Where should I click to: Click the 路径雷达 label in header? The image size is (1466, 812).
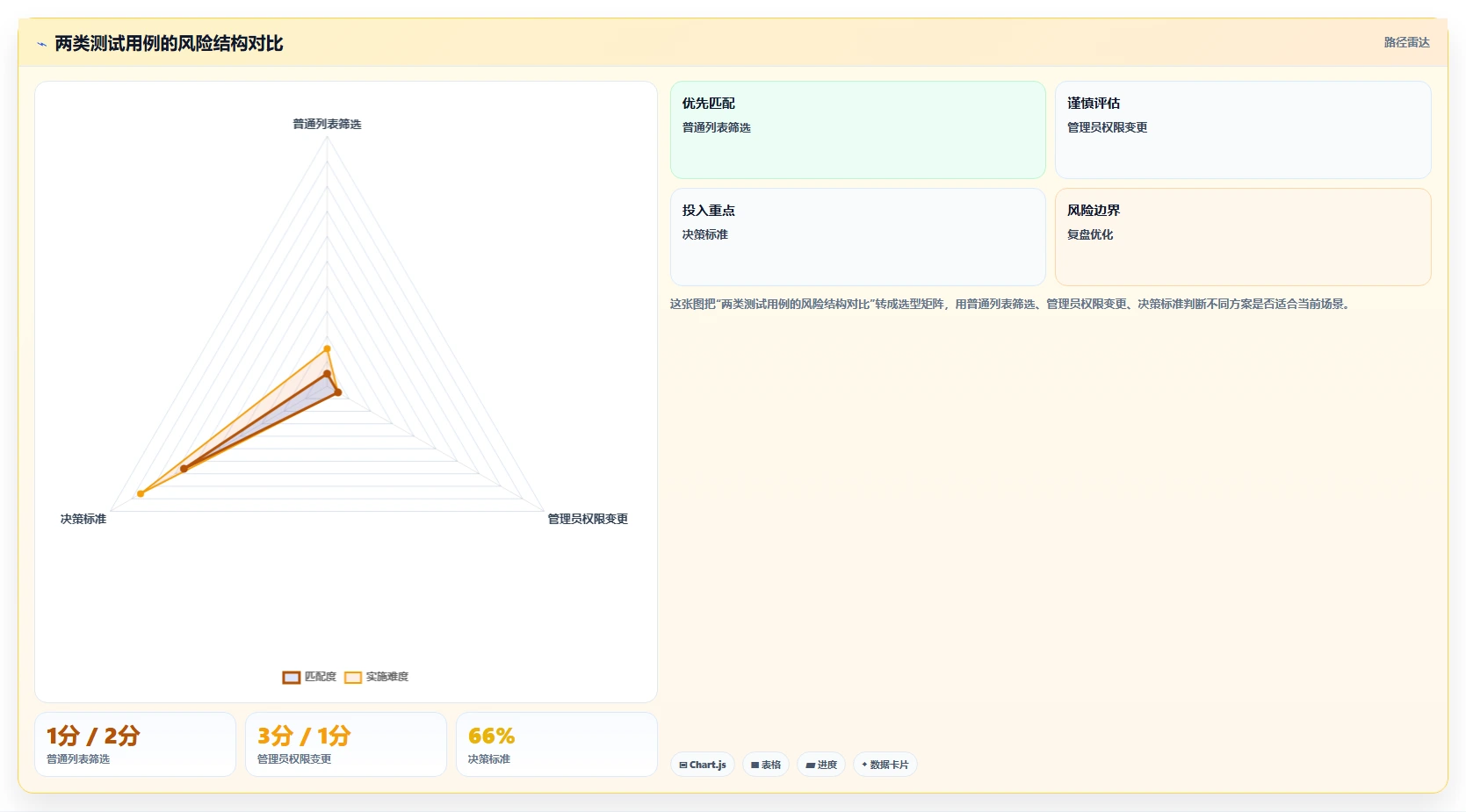click(1406, 42)
